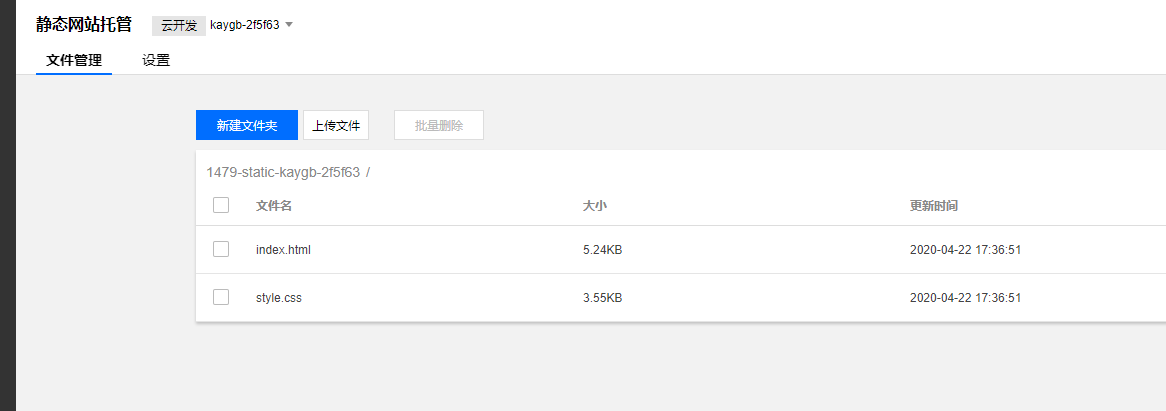Click the 文件名 column header
This screenshot has width=1166, height=411.
274,206
